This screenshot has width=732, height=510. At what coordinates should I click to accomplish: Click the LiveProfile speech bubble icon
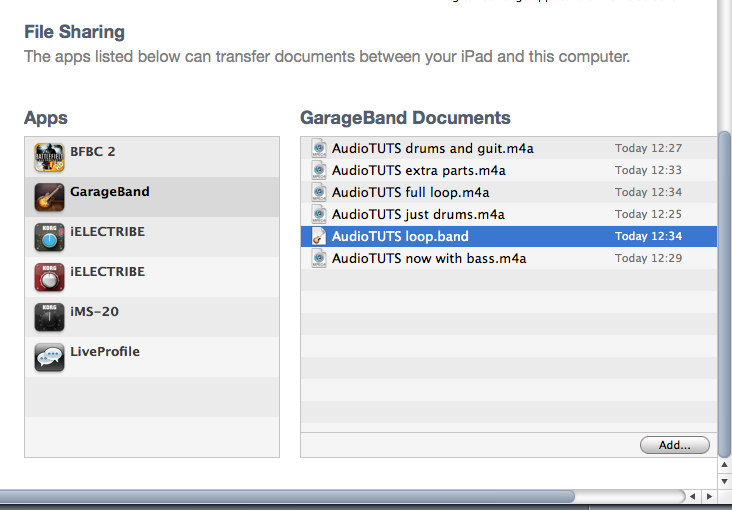49,357
